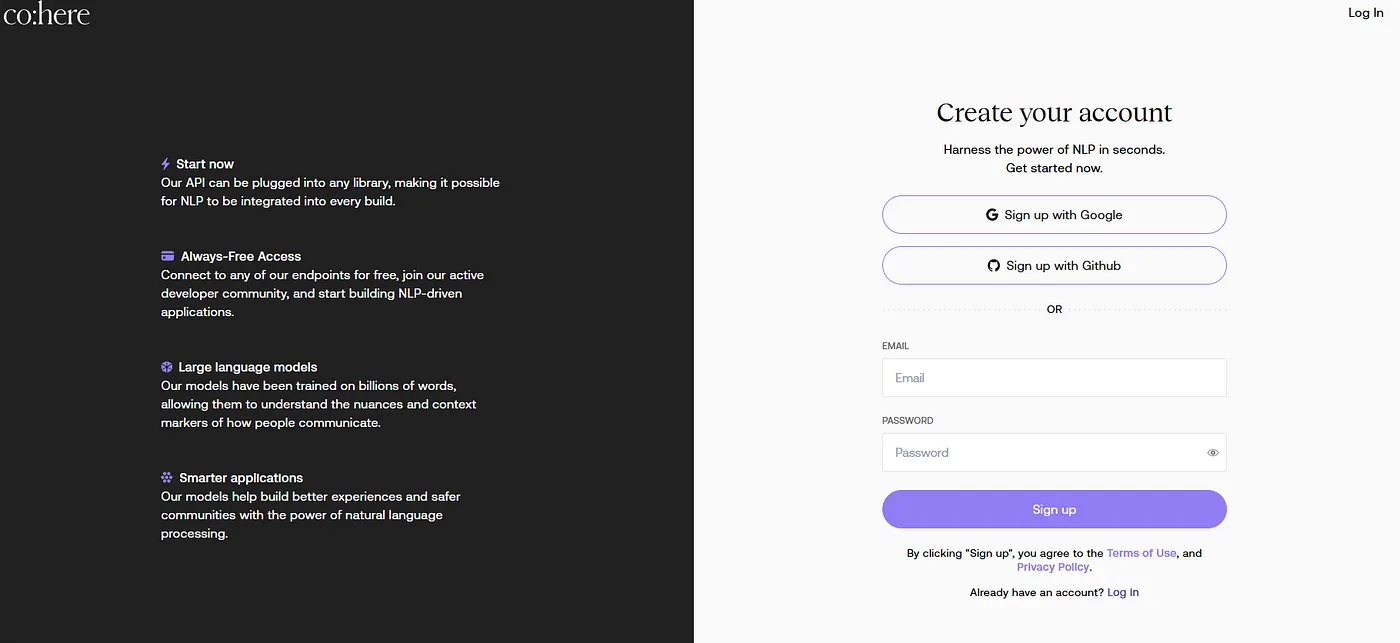
Task: Click the Github logo icon
Action: click(994, 266)
